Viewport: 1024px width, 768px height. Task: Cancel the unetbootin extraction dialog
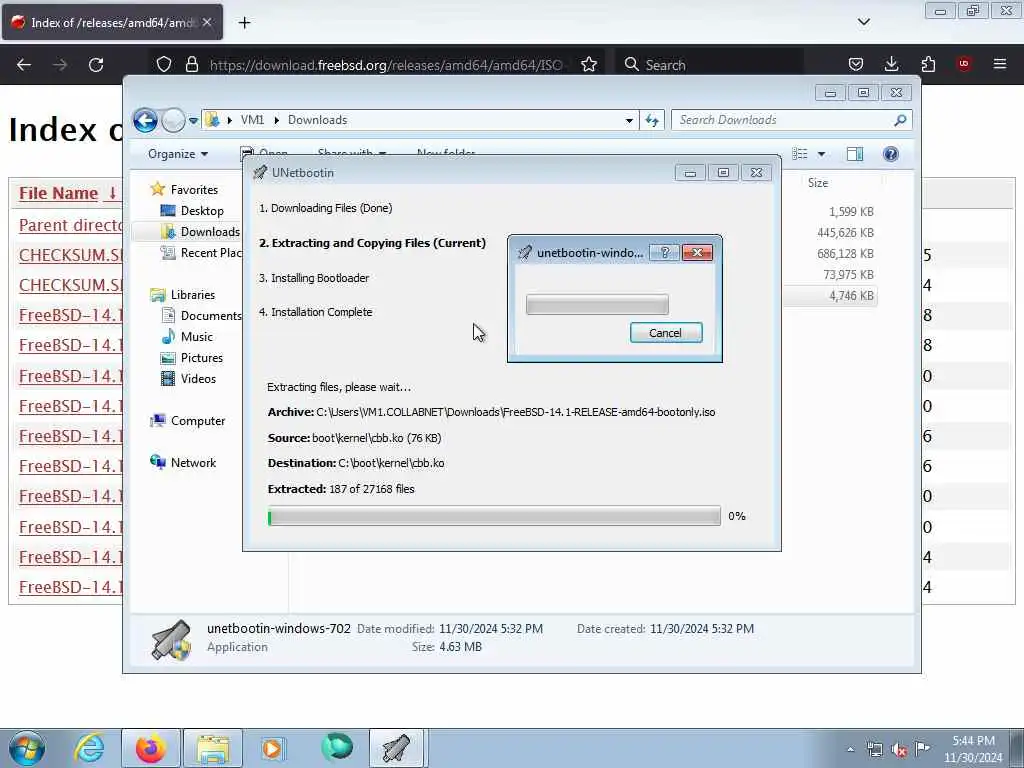(665, 332)
